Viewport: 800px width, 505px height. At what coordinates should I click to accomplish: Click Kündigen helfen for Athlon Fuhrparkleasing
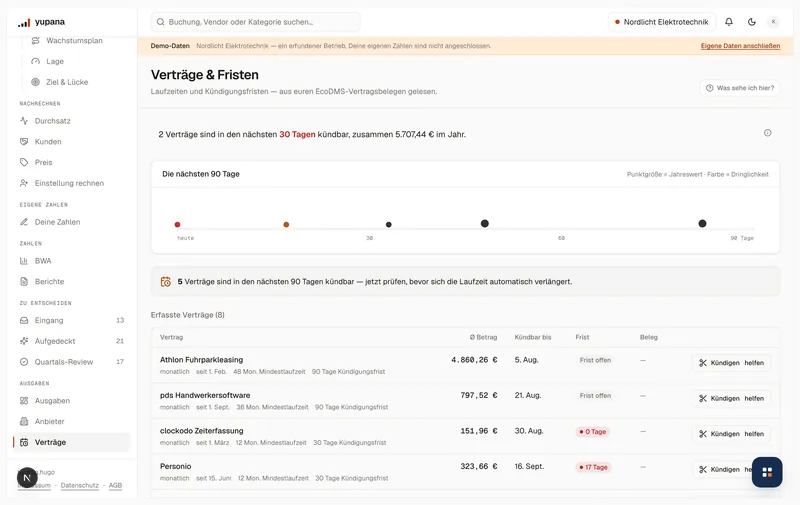tap(732, 363)
